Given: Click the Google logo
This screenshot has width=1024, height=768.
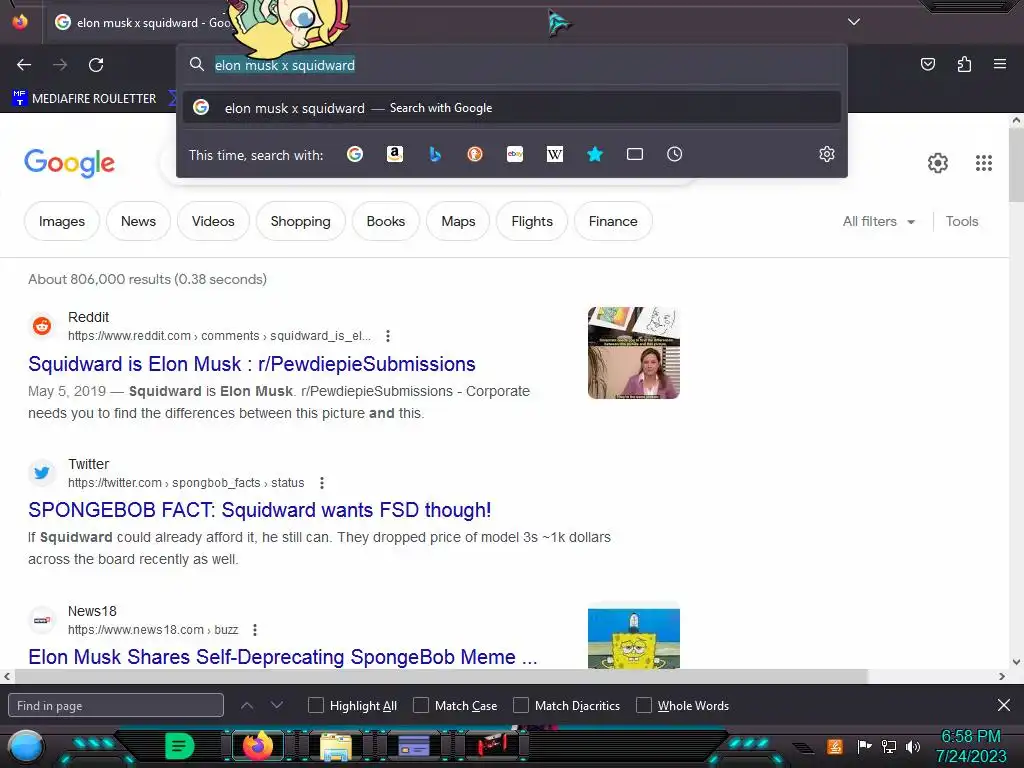Looking at the screenshot, I should click(69, 163).
